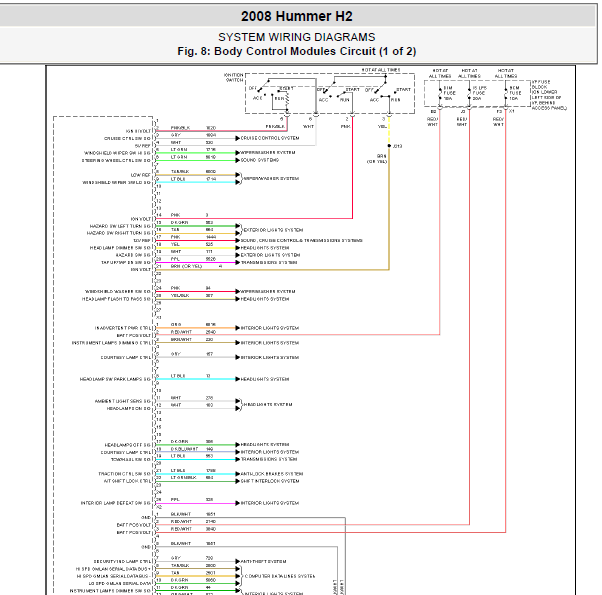
Task: Select 'LO SPD GMLAN SERIAL DATA' label
Action: click(x=120, y=583)
